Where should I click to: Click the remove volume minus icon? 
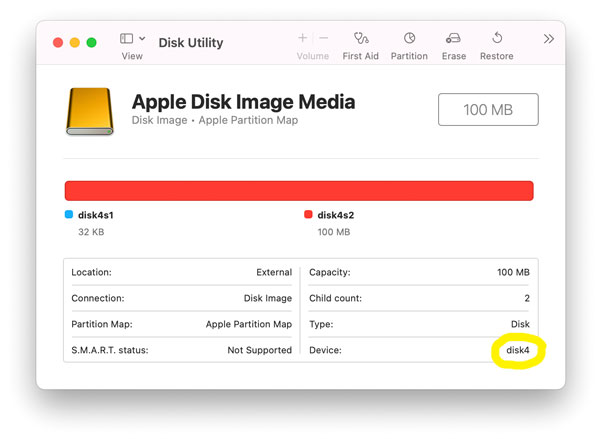point(323,38)
